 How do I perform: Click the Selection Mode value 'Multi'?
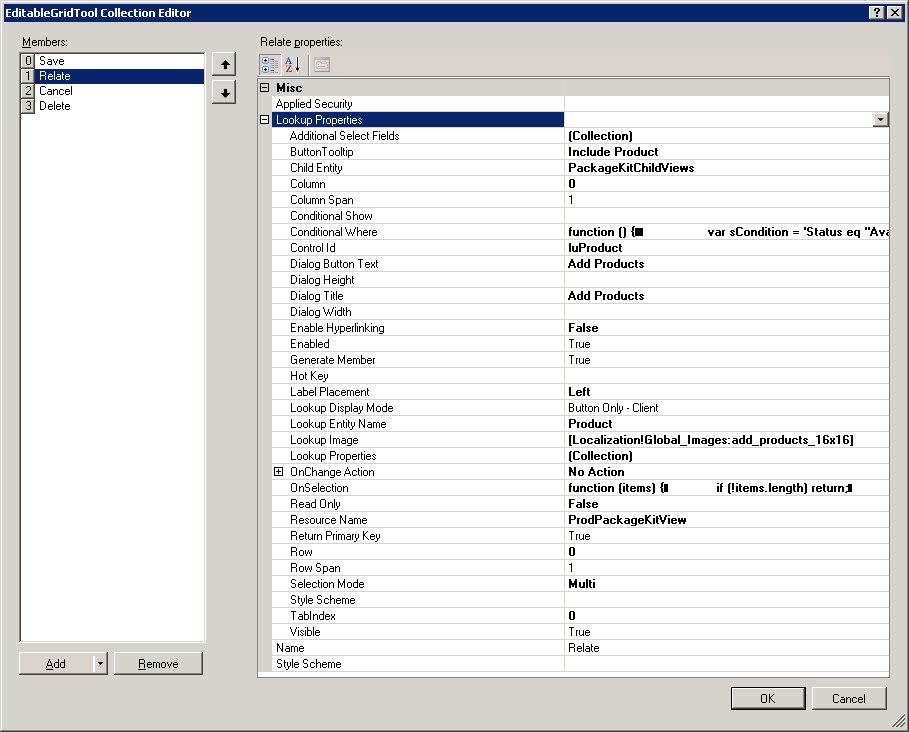point(581,584)
